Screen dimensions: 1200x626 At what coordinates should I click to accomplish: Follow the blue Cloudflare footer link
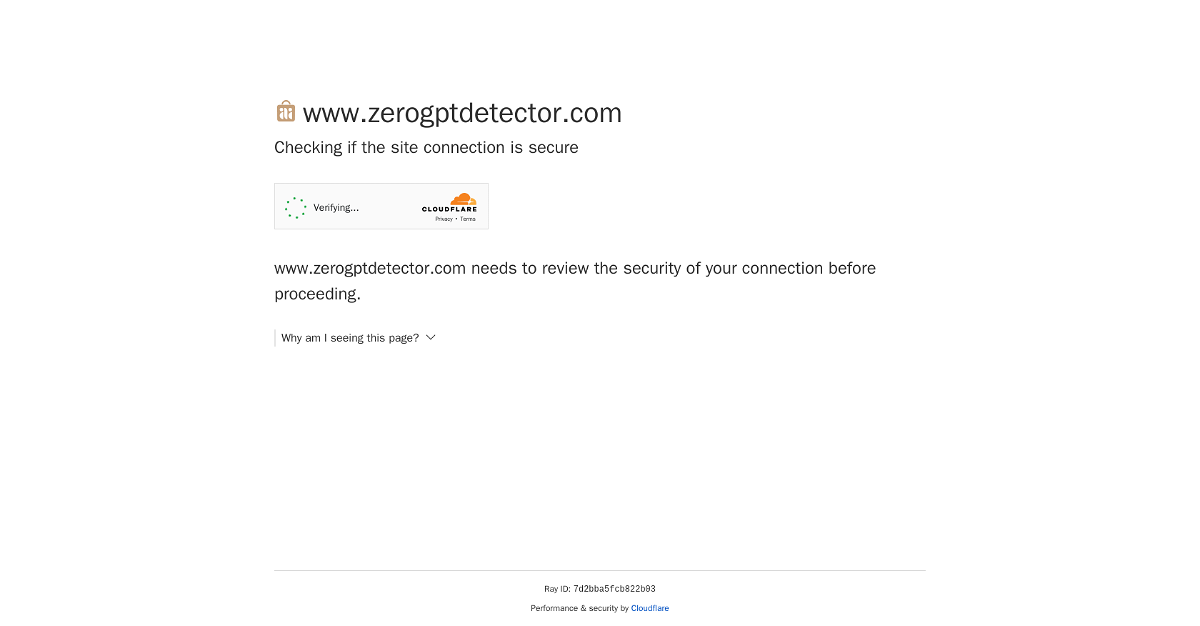click(650, 608)
